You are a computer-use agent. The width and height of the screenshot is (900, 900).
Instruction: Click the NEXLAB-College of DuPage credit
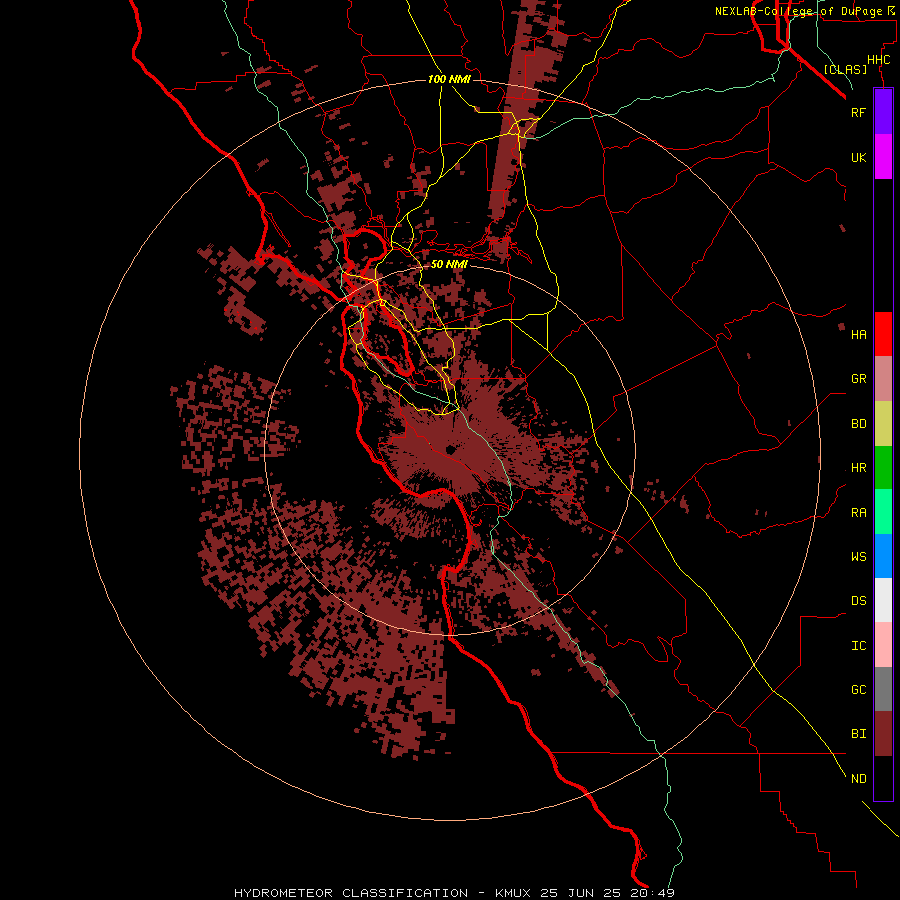[805, 11]
